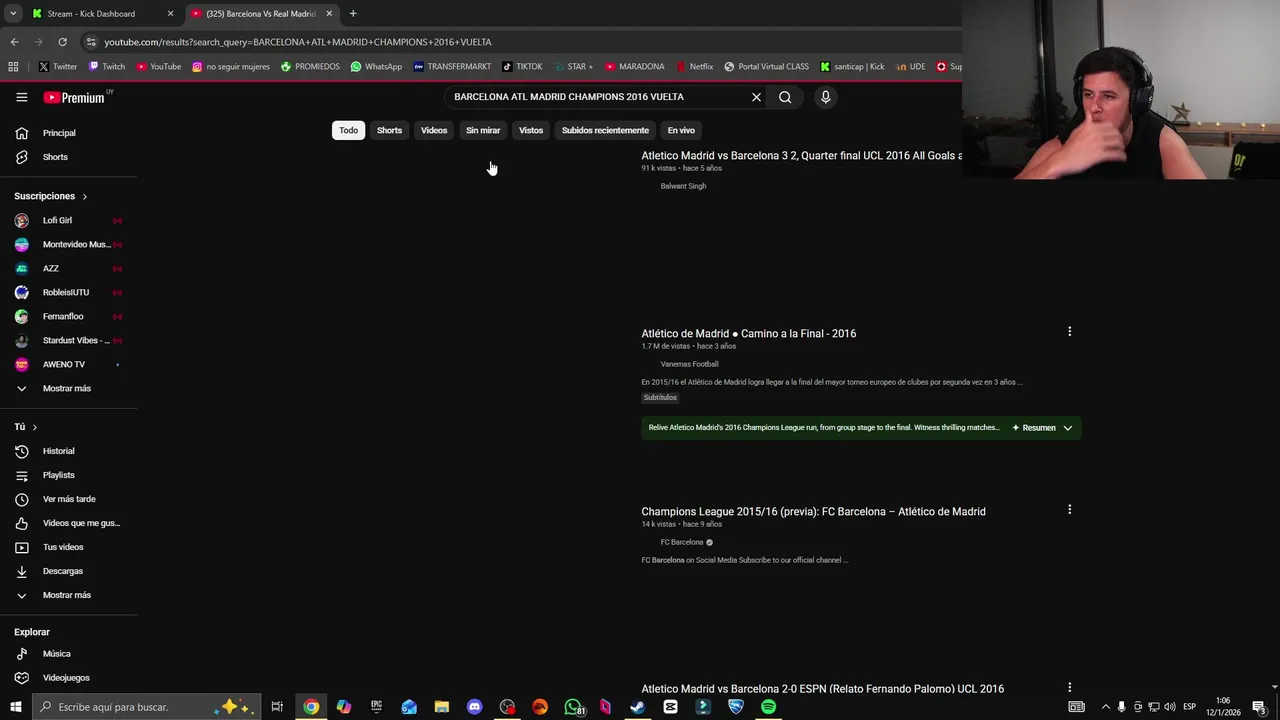Open the Fernanfloo subscription

[68, 316]
